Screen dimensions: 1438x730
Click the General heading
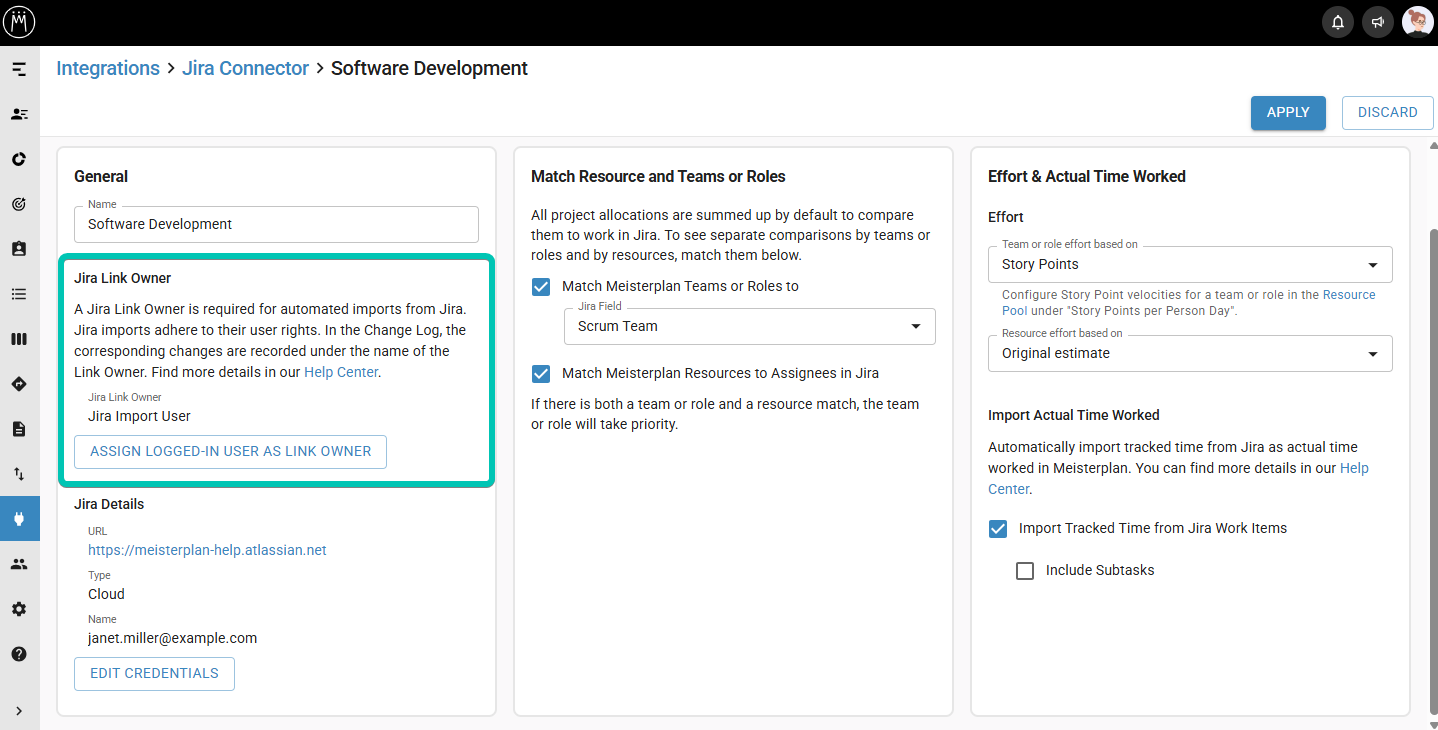click(x=101, y=176)
